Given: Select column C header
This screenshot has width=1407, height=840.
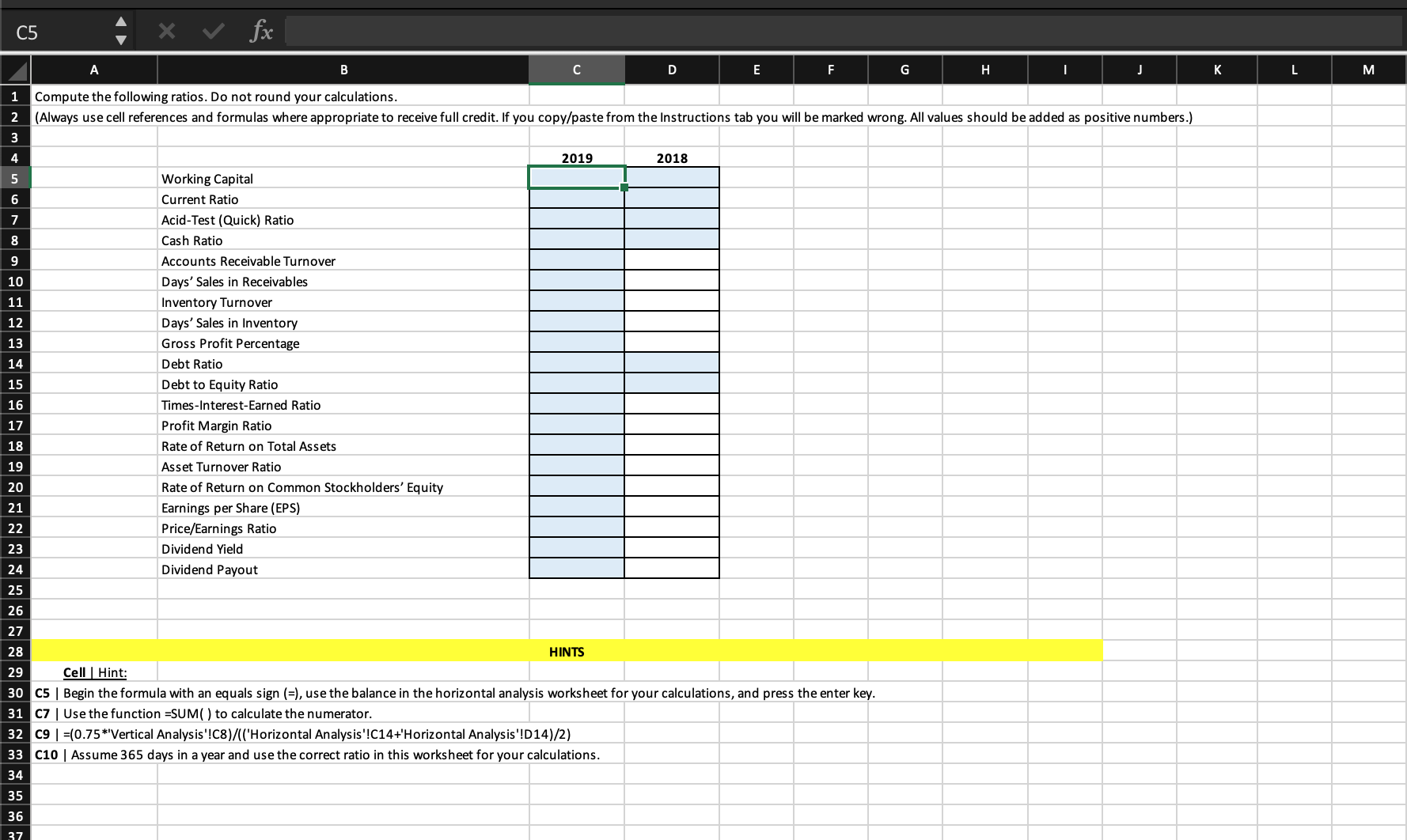Looking at the screenshot, I should pyautogui.click(x=577, y=70).
